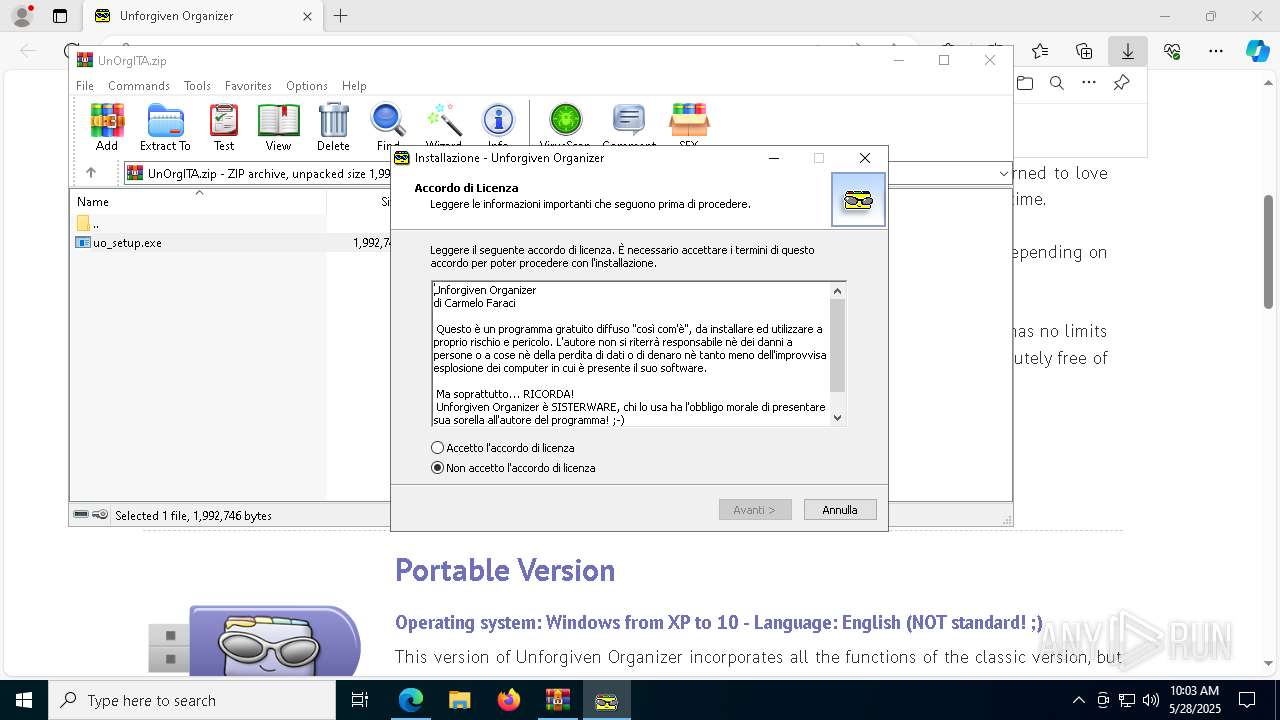Launch the Wizard wand tool

(443, 127)
